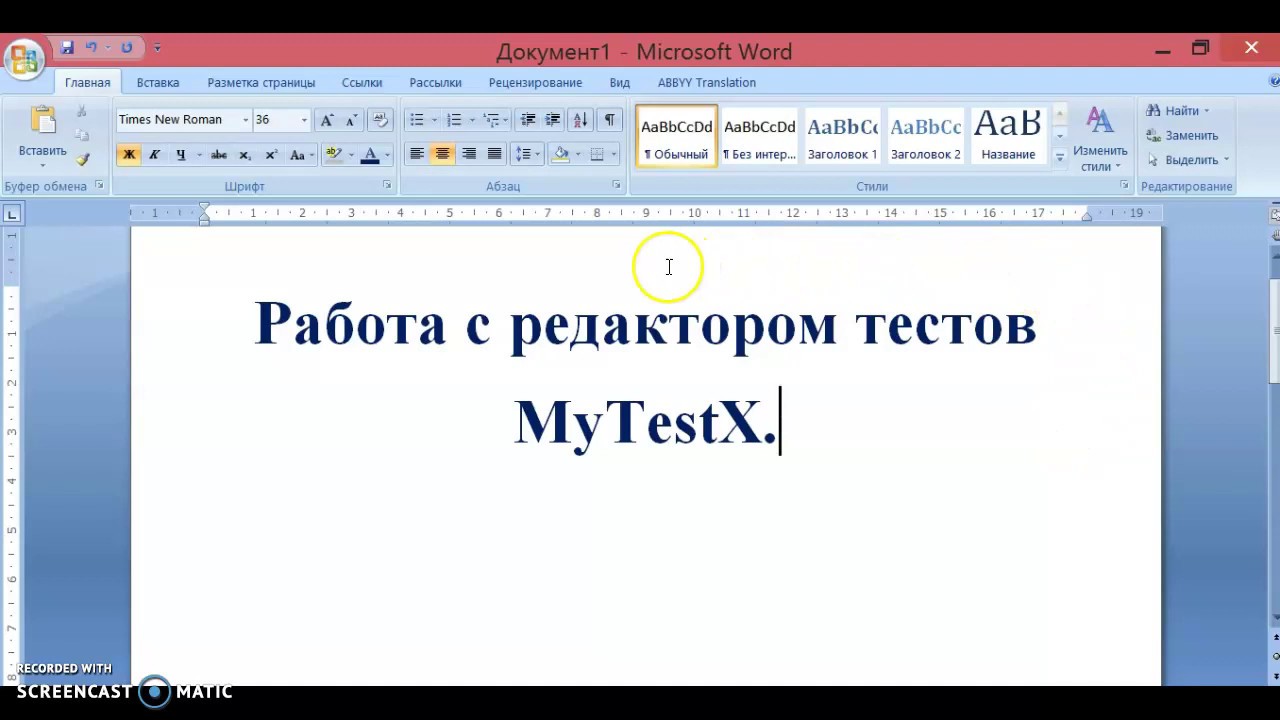Undo the last action
The width and height of the screenshot is (1280, 720).
91,47
